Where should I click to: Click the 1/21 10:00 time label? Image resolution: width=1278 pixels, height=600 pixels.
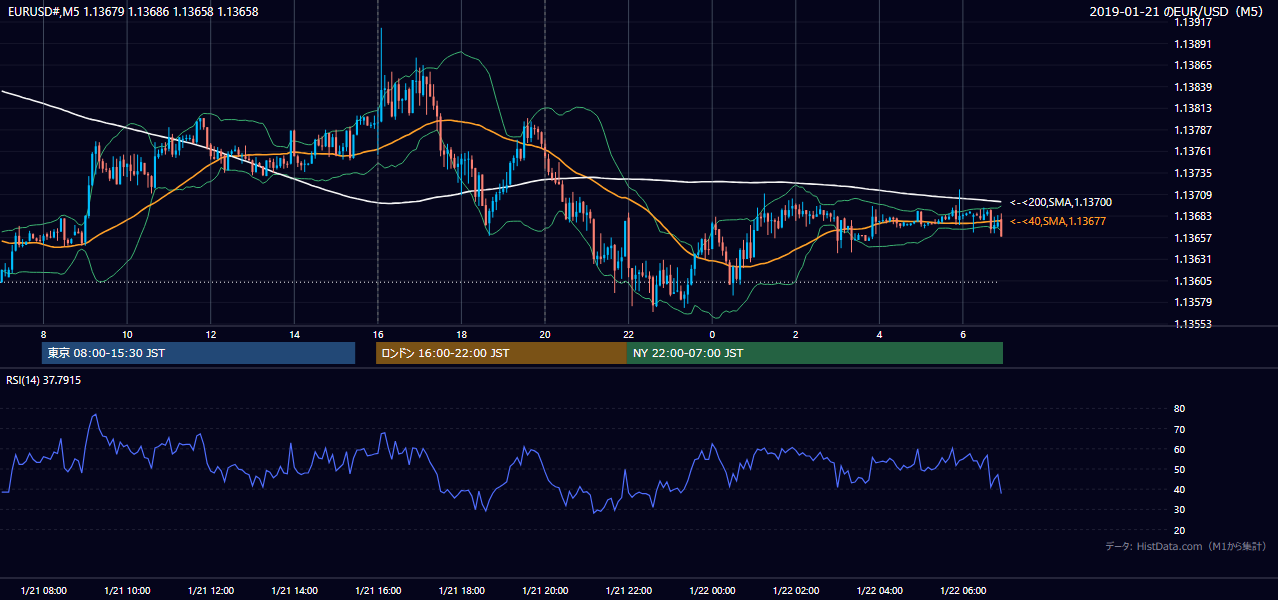pyautogui.click(x=127, y=591)
